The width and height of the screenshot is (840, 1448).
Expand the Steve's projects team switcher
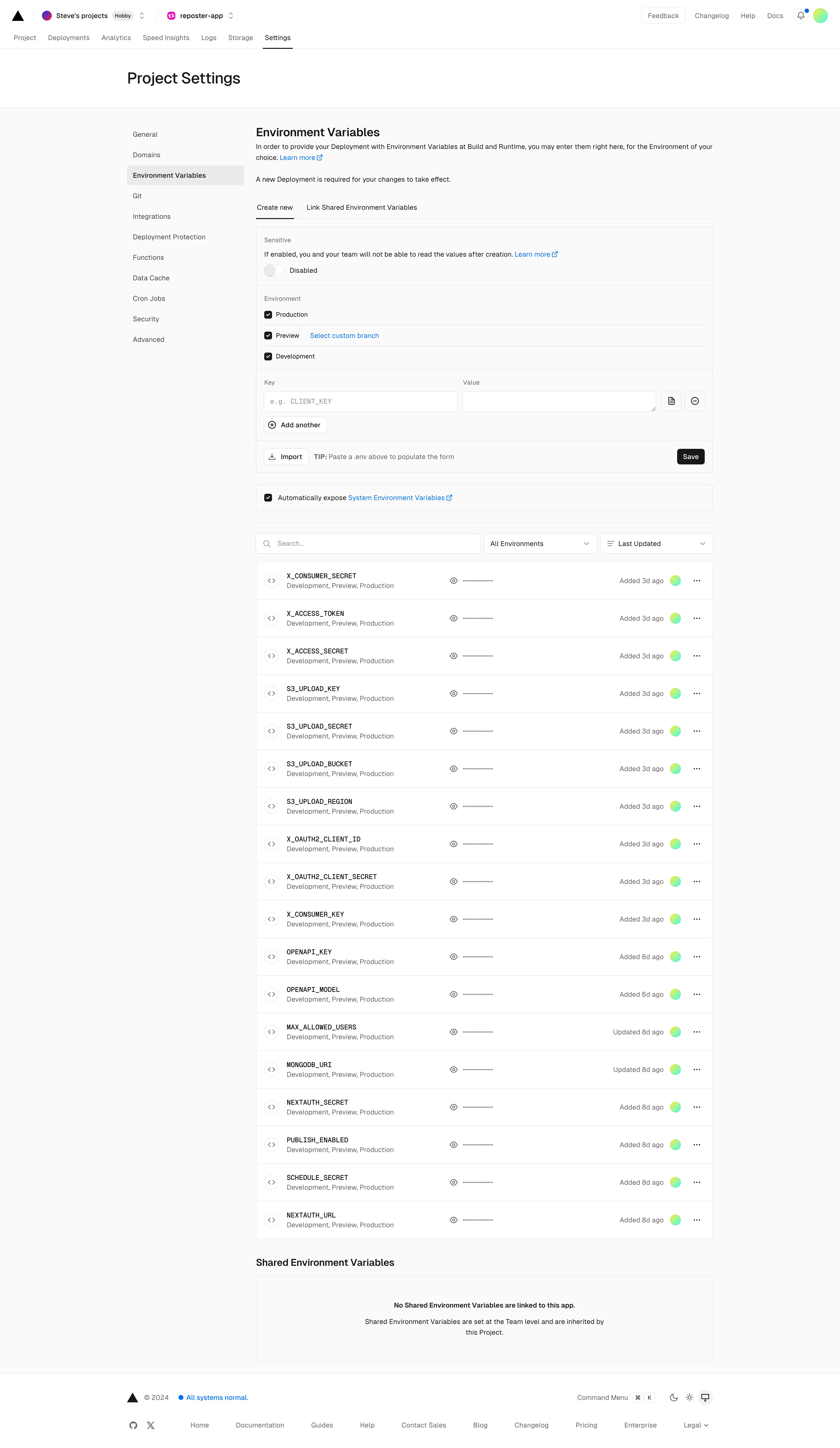142,16
